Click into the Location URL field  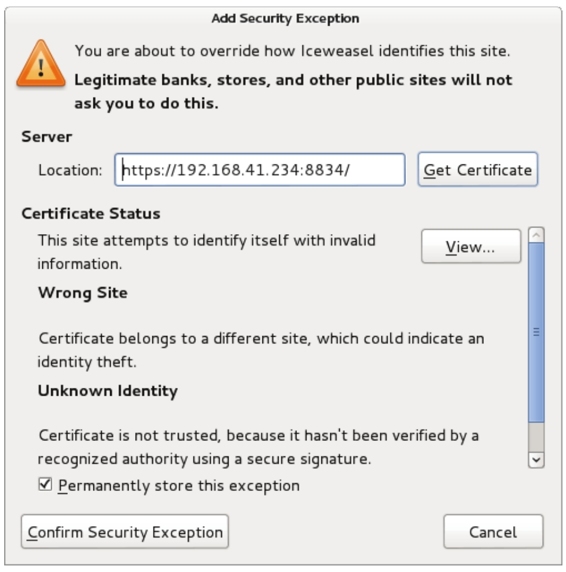(260, 170)
